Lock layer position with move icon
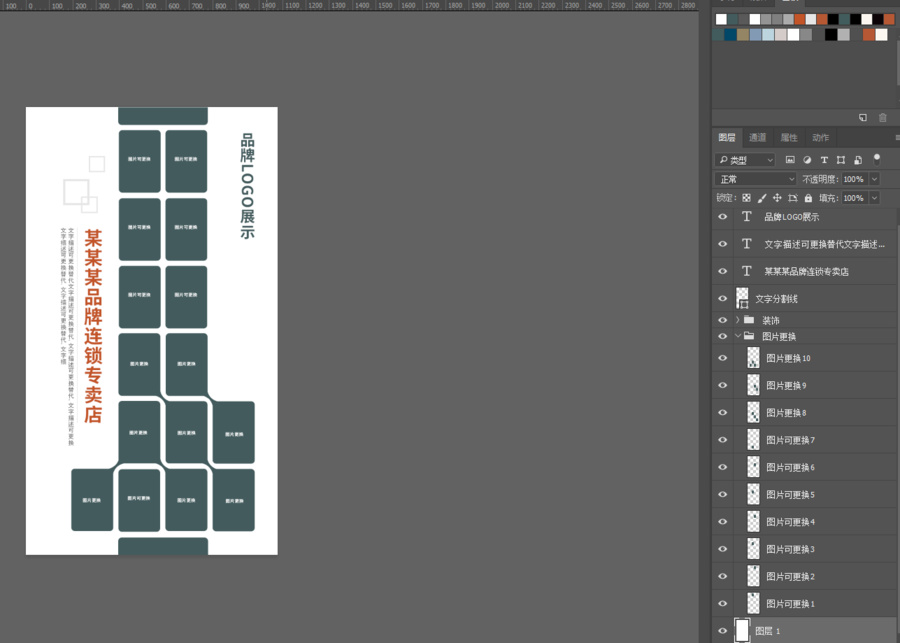The height and width of the screenshot is (643, 900). pos(777,198)
